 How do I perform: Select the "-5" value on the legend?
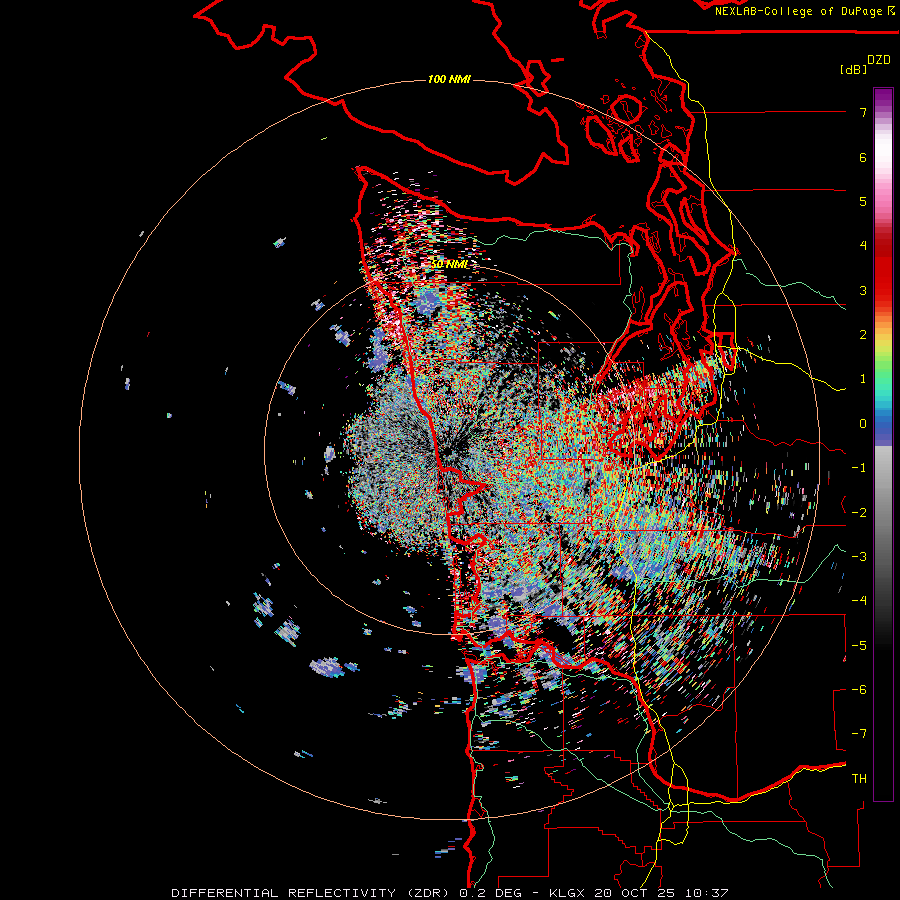tap(859, 646)
